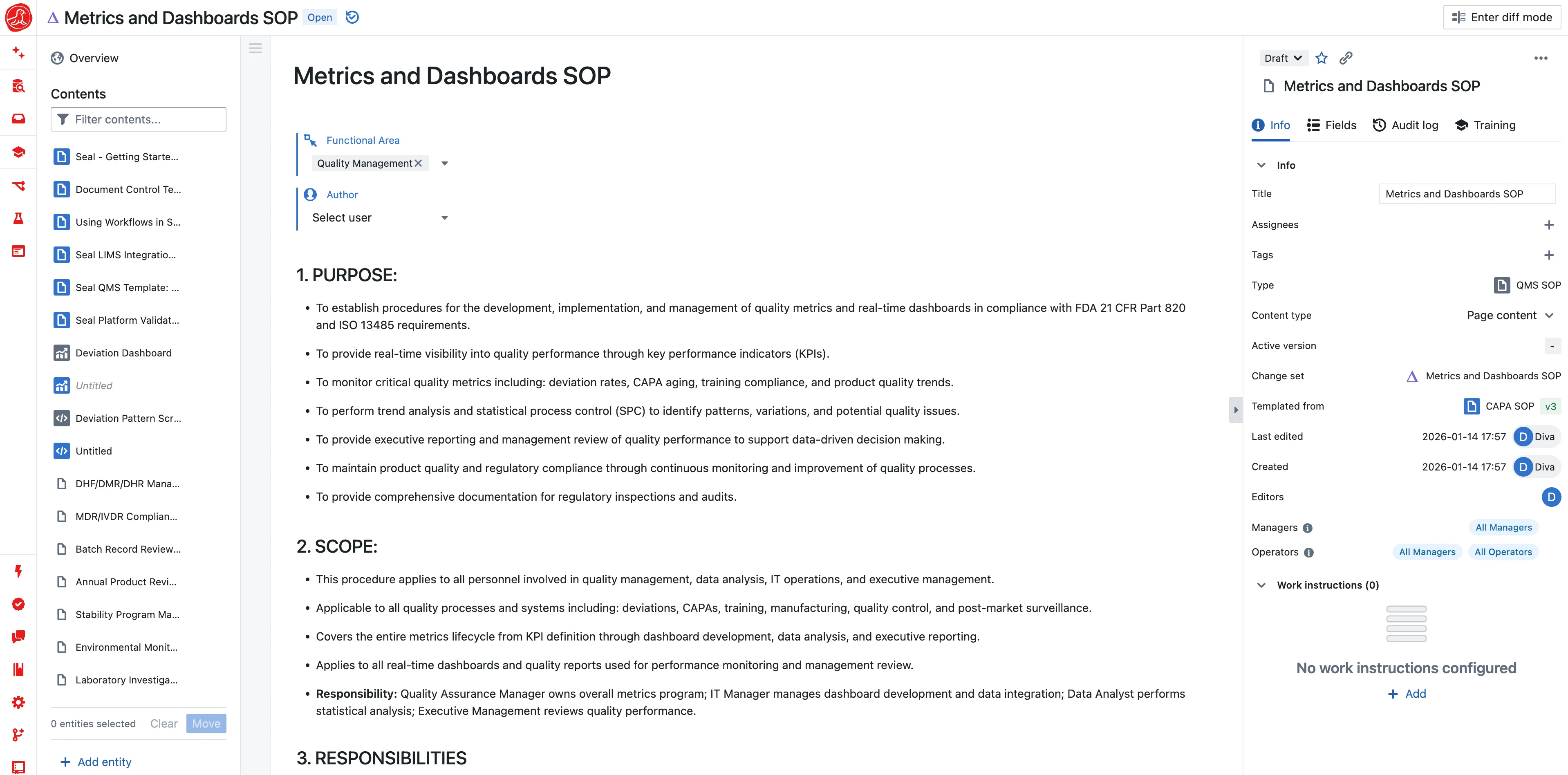The height and width of the screenshot is (775, 1568).
Task: Open the three-dot more options menu
Action: pos(1540,58)
